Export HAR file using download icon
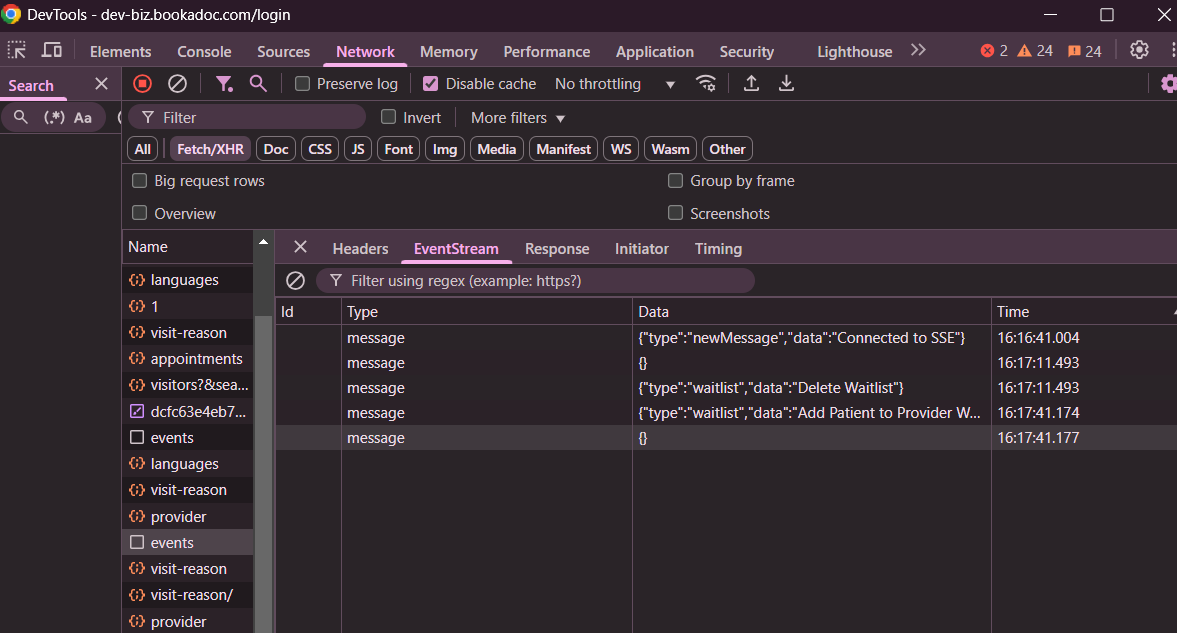The height and width of the screenshot is (633, 1177). click(x=787, y=84)
